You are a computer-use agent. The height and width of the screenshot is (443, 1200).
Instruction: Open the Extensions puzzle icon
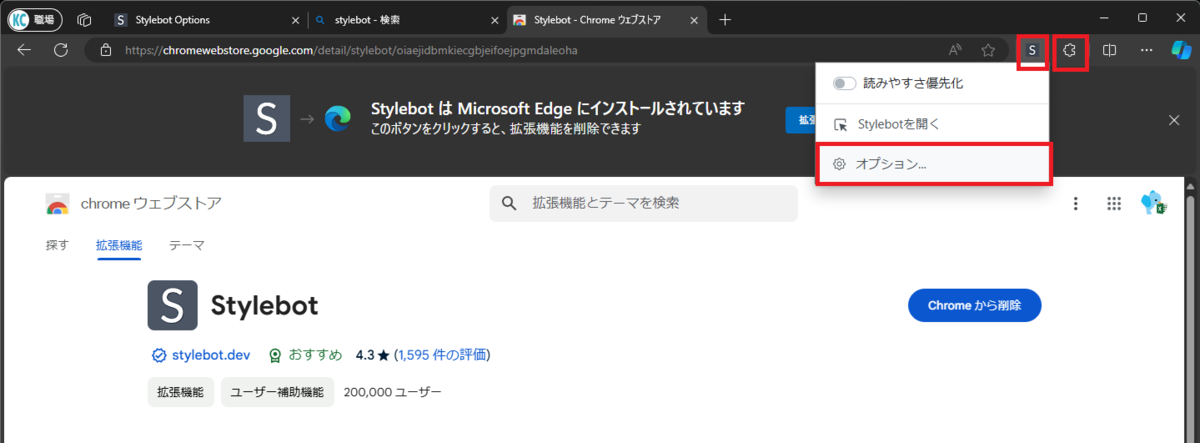(1069, 50)
